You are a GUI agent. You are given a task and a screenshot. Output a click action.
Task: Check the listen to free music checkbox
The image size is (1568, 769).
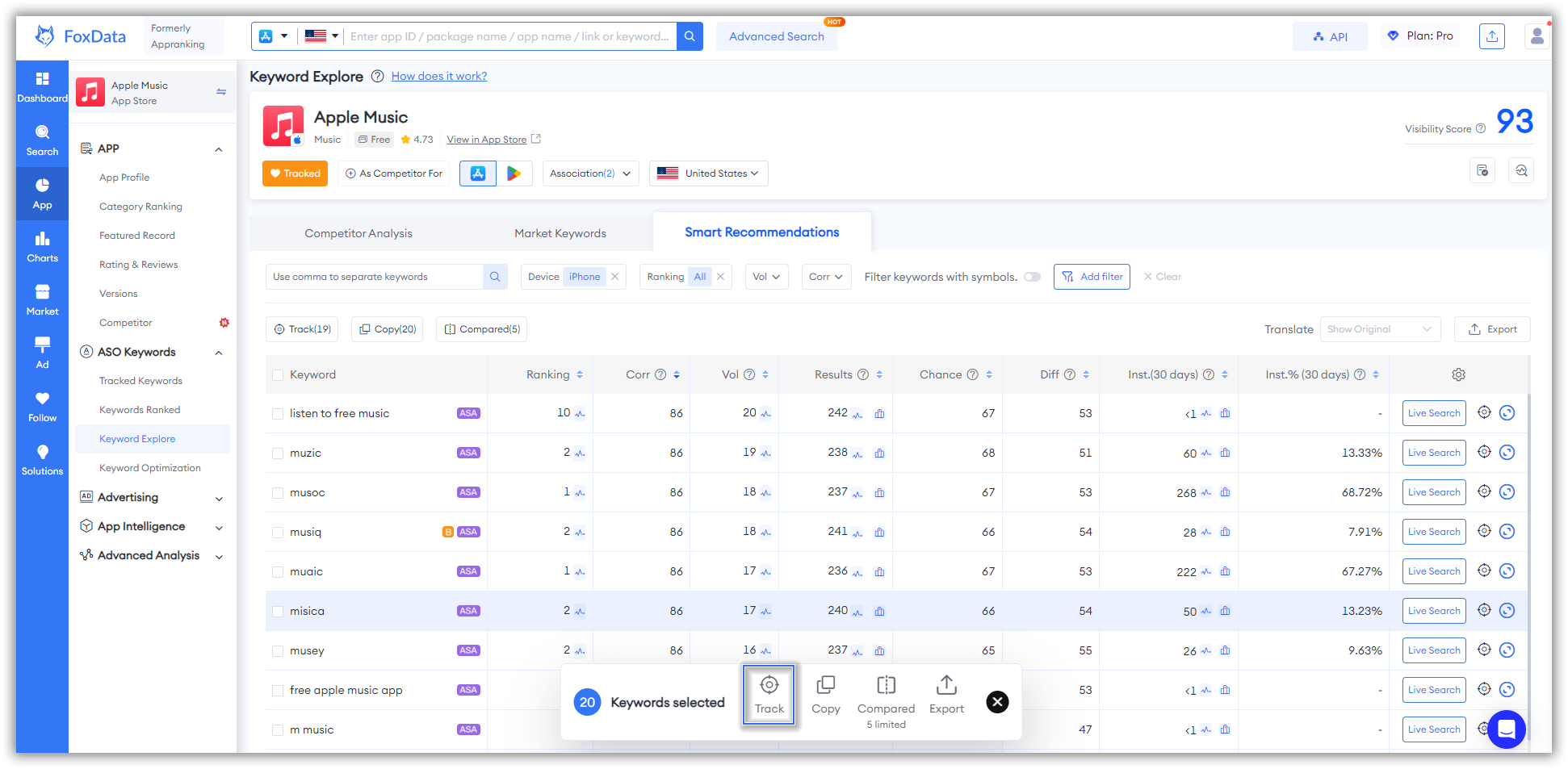(278, 414)
